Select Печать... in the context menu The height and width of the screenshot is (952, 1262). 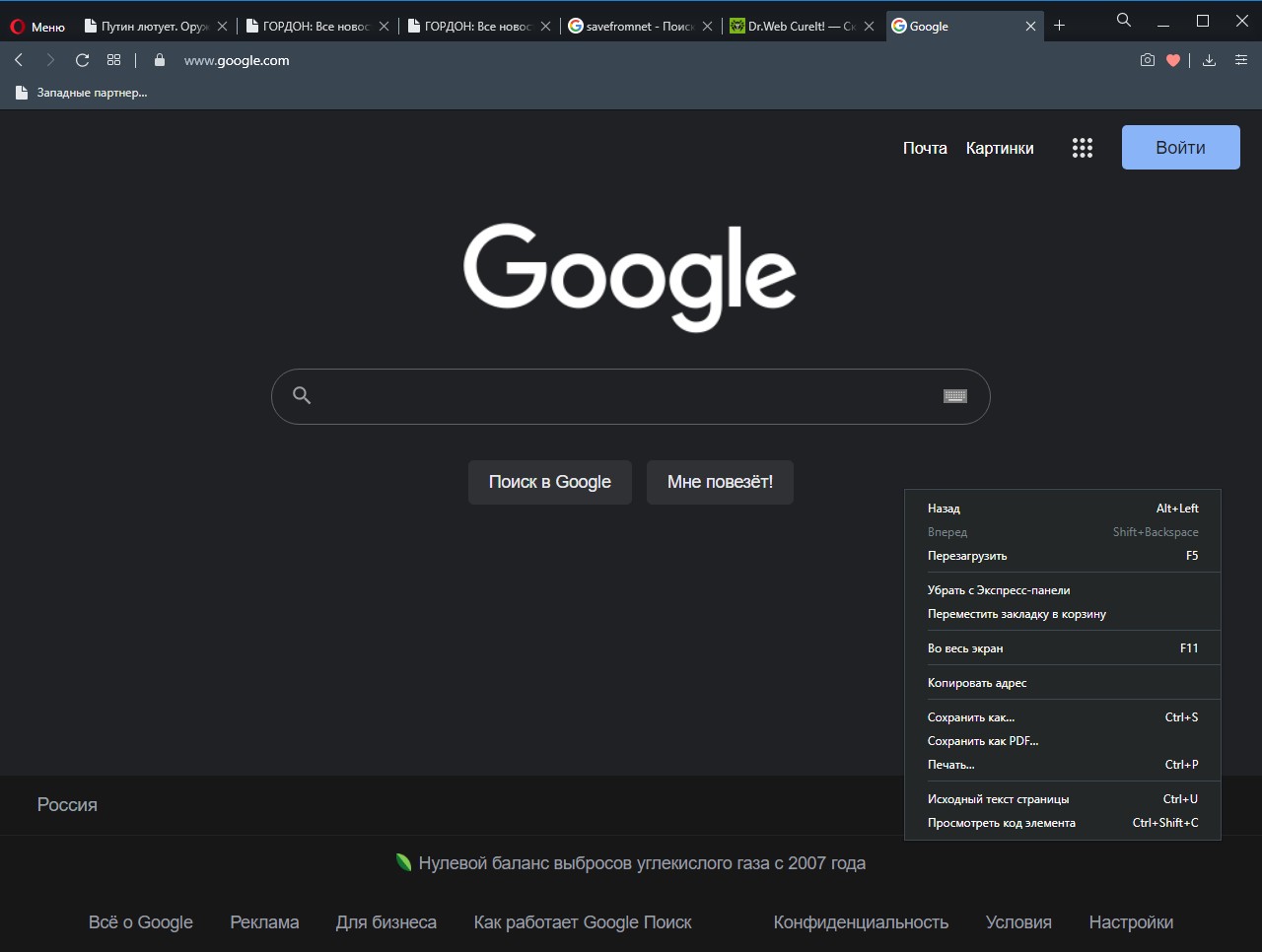point(1063,765)
